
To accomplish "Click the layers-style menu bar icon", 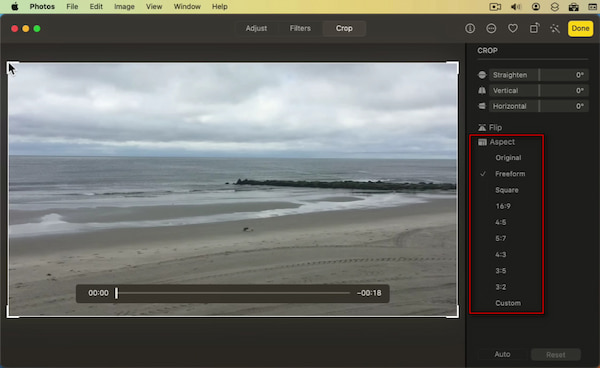I will point(555,7).
